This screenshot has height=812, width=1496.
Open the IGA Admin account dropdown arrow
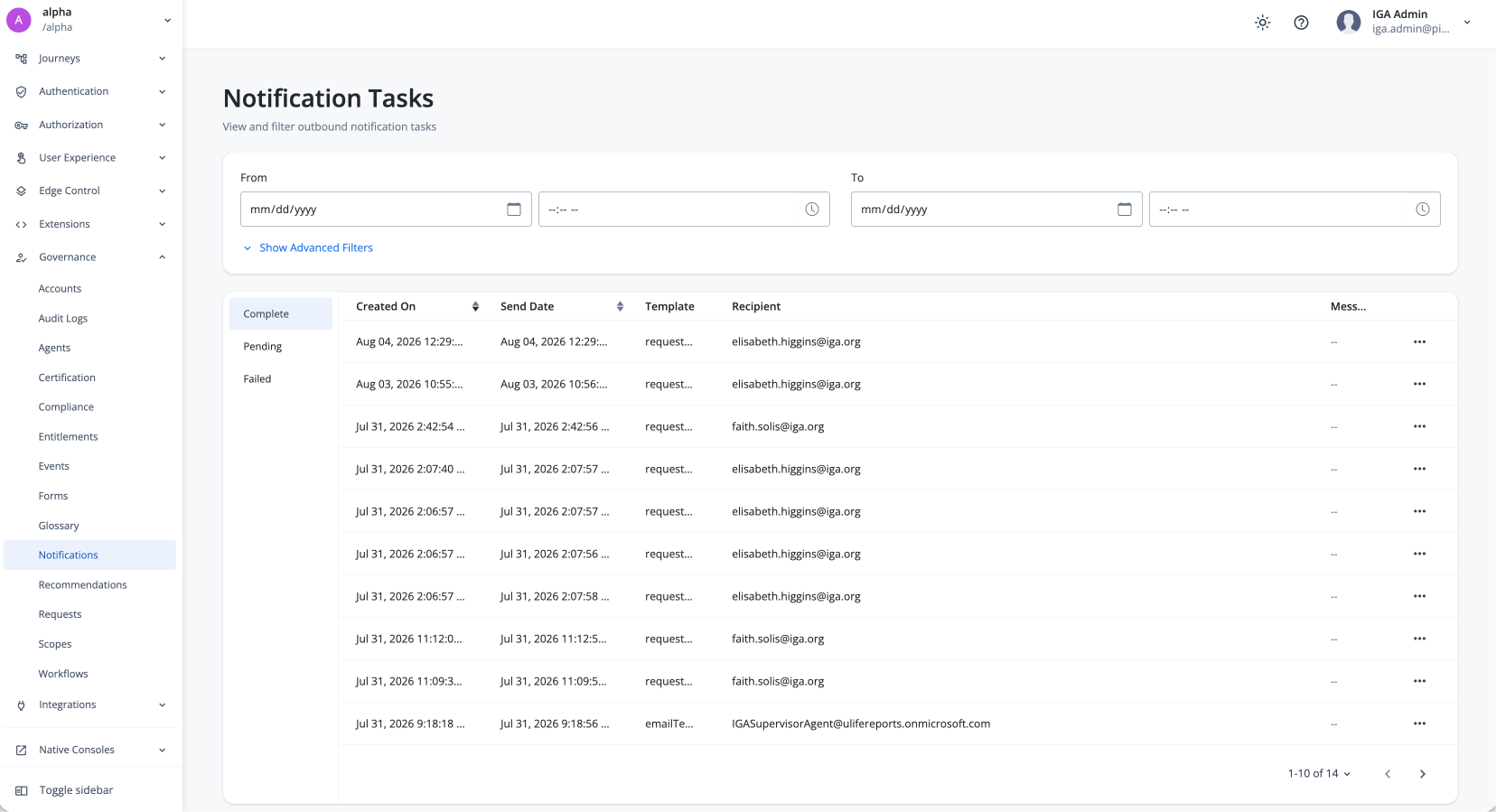click(x=1467, y=23)
